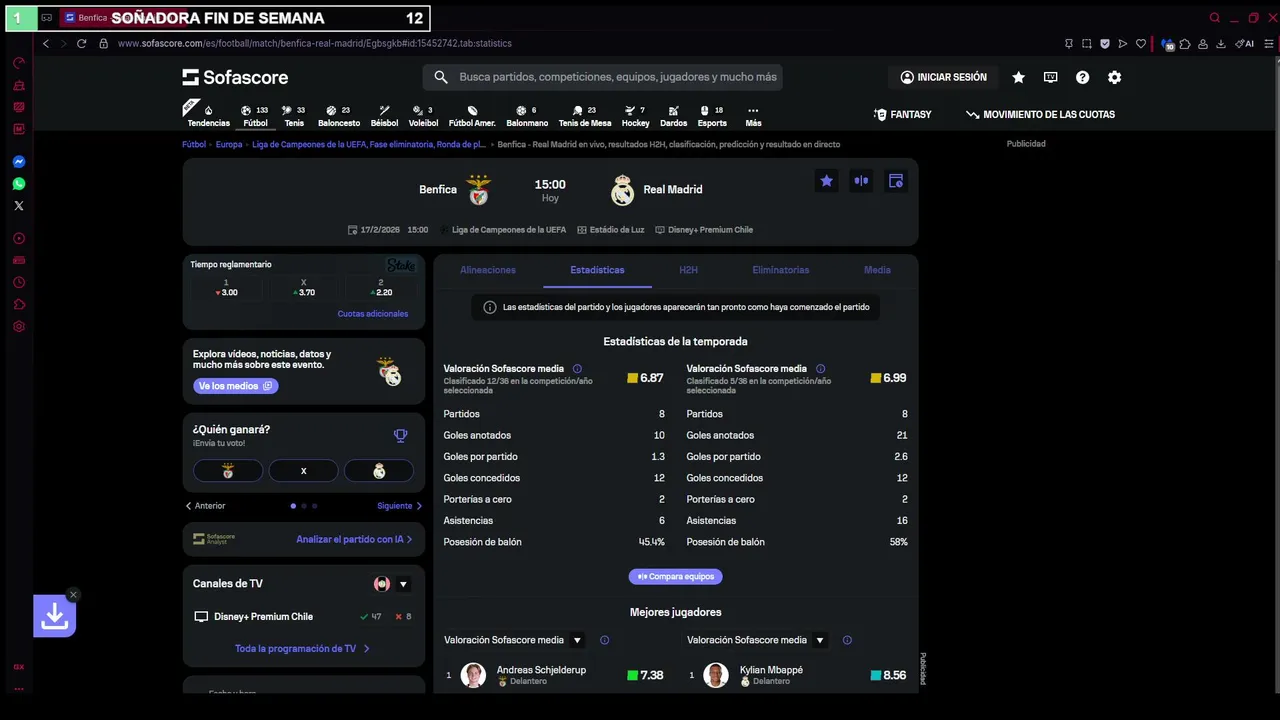
Task: Open Sofascore settings gear icon
Action: pyautogui.click(x=1114, y=77)
